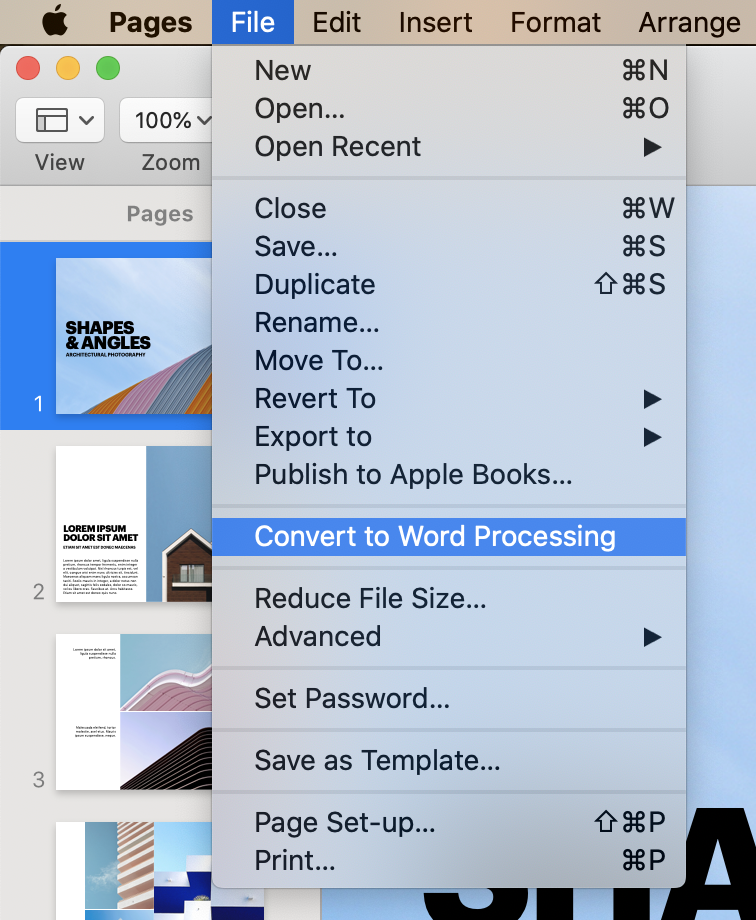Choose Rename… menu entry
This screenshot has height=920, width=756.
pos(449,323)
